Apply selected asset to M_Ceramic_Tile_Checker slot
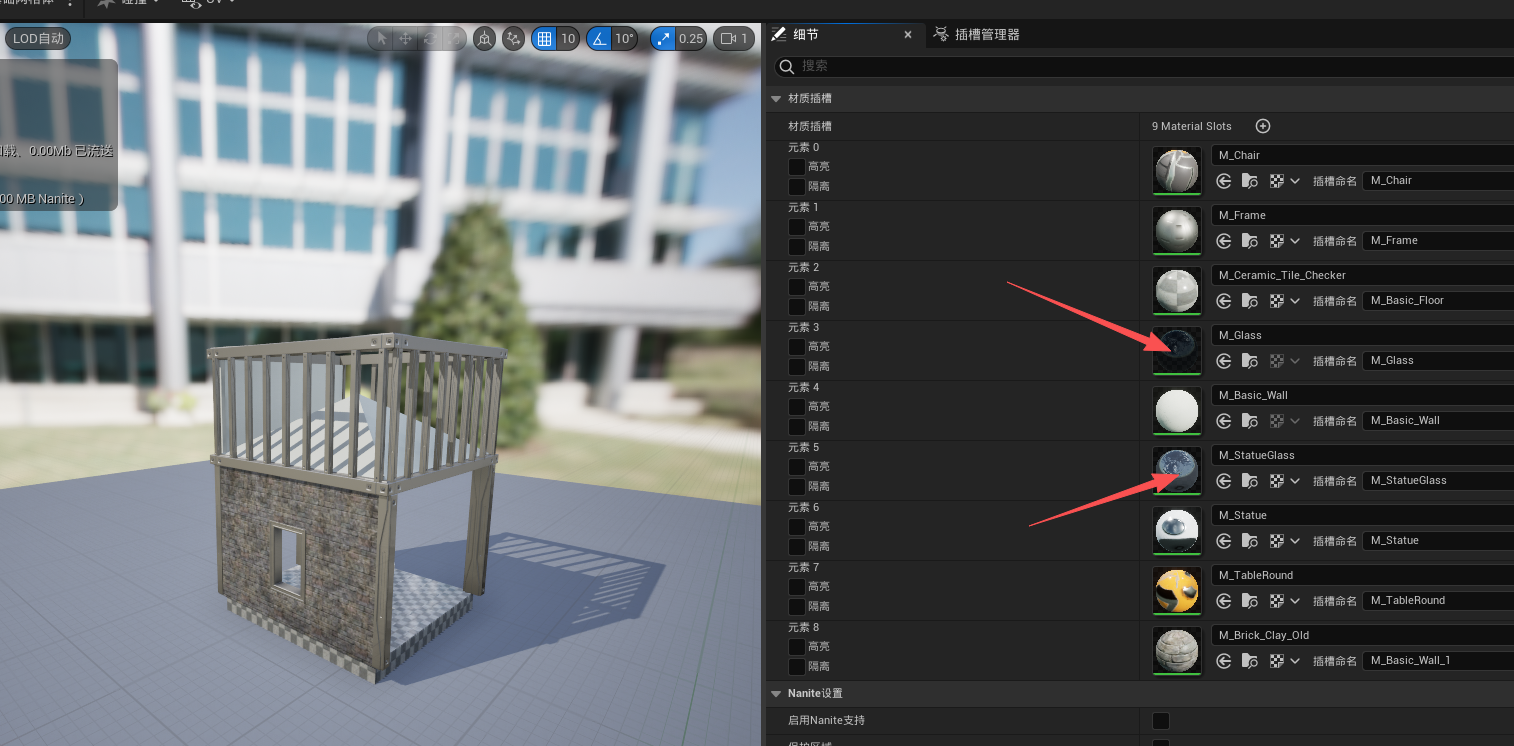The width and height of the screenshot is (1514, 746). [1224, 301]
